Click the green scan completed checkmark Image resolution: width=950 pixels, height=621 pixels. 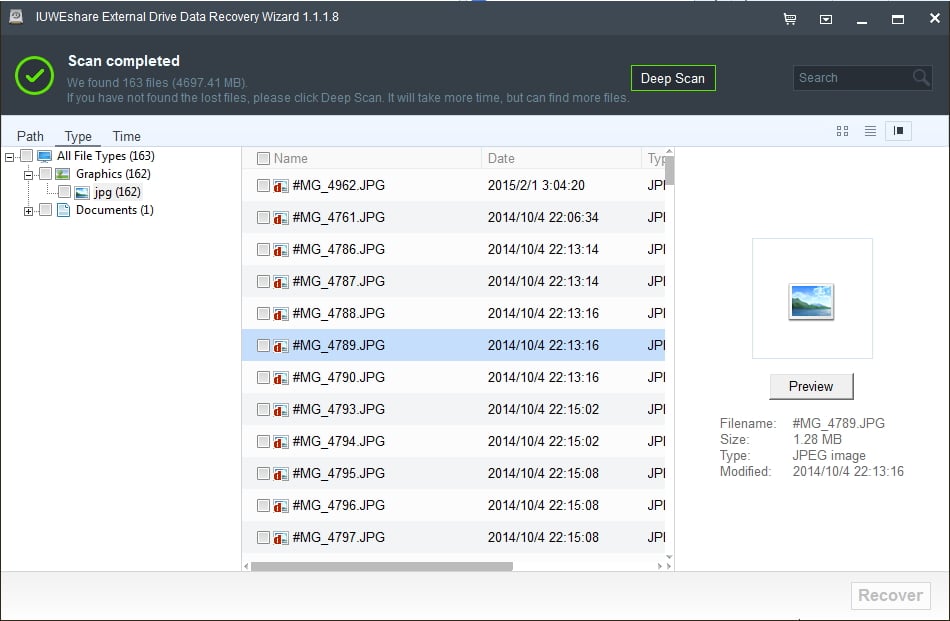click(x=35, y=76)
